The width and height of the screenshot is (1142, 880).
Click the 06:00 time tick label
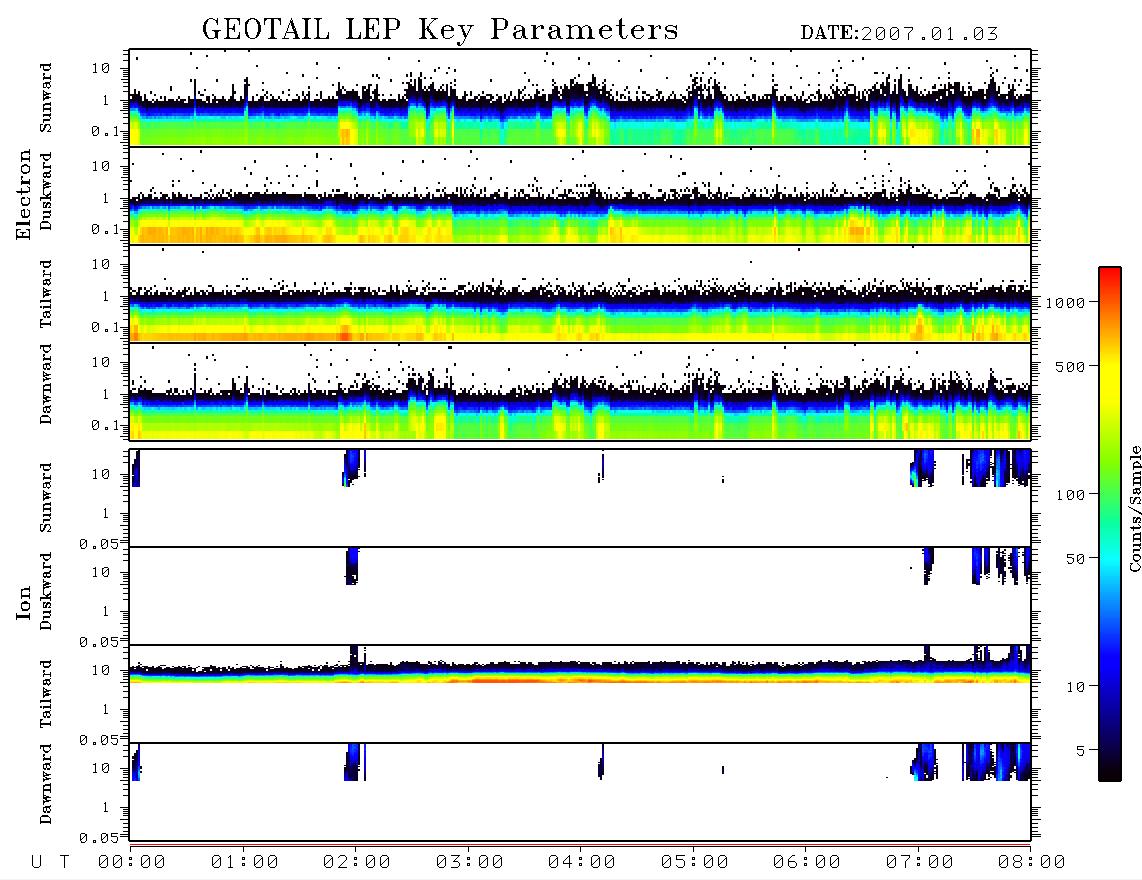click(x=806, y=863)
